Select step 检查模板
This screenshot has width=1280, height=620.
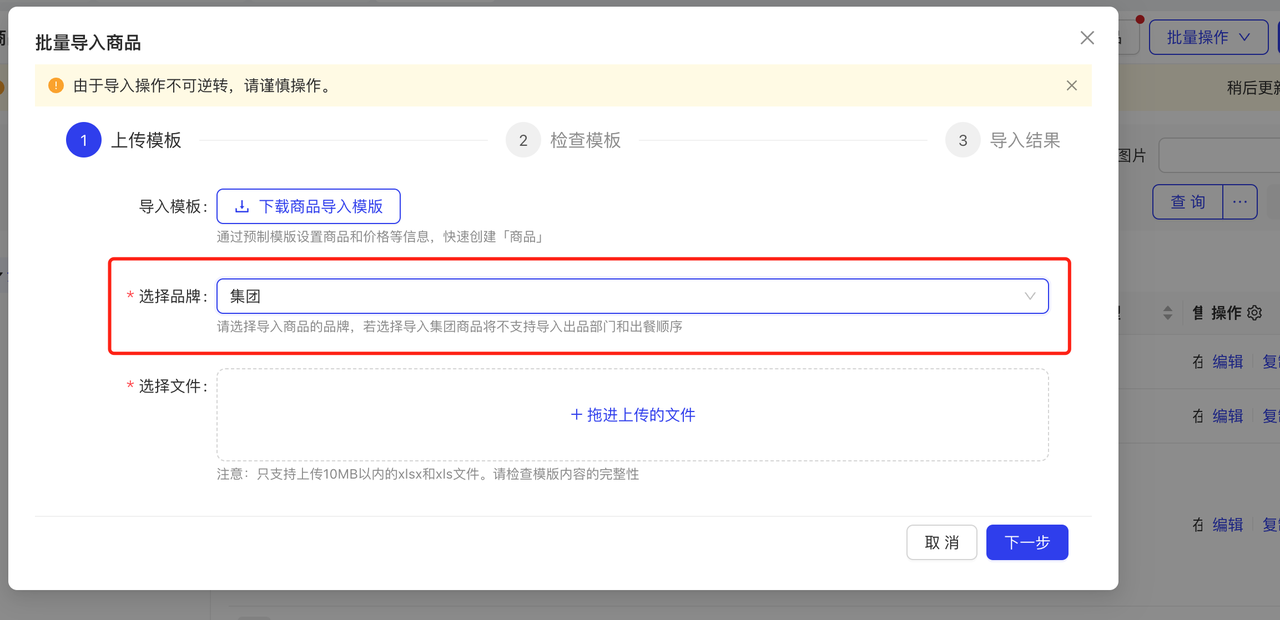tap(563, 140)
